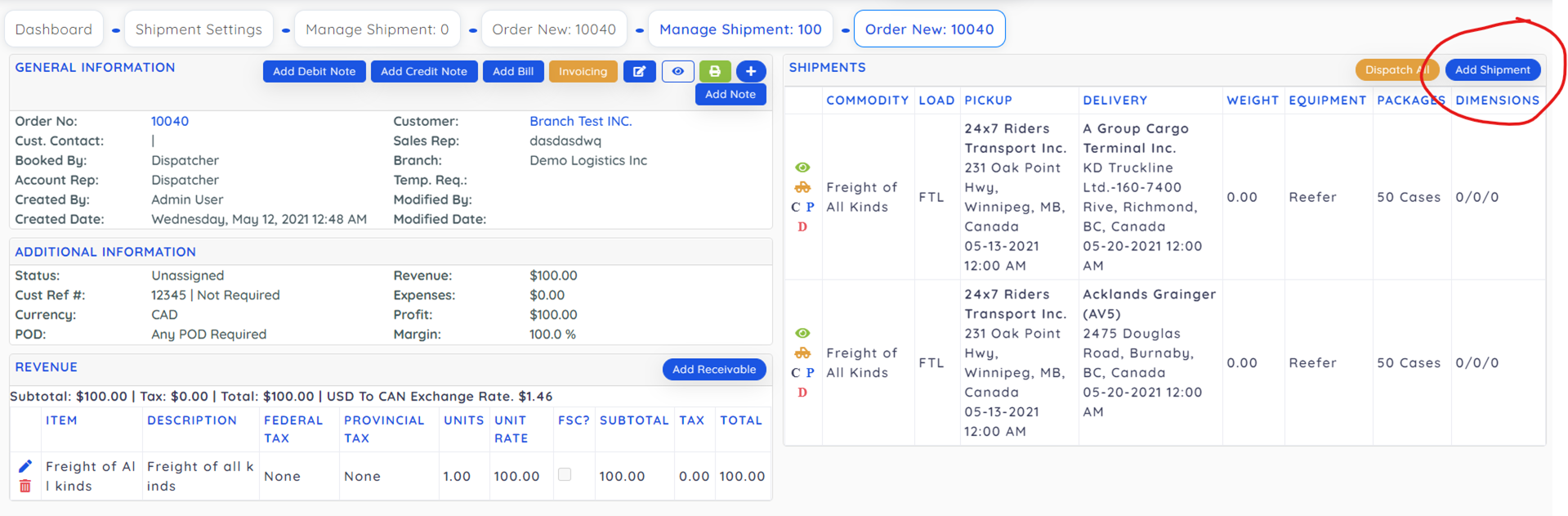1568x516 pixels.
Task: Click the Add Shipment button
Action: point(1492,70)
